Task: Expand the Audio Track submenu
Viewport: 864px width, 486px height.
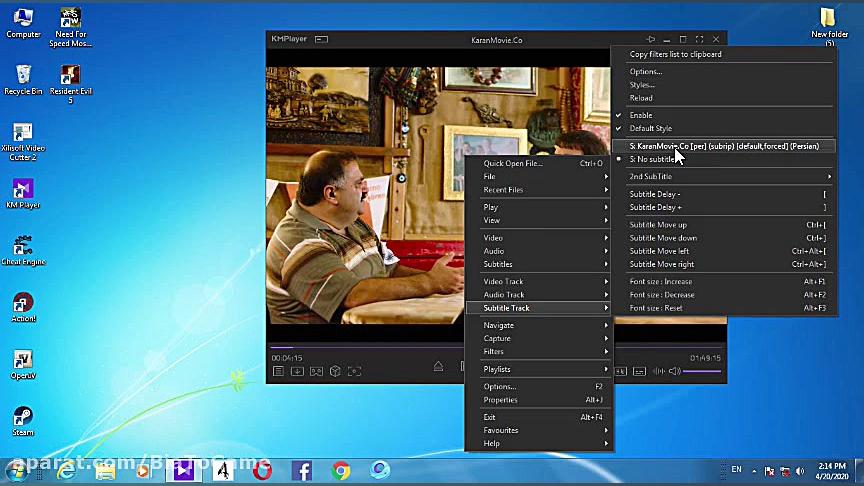Action: click(540, 295)
